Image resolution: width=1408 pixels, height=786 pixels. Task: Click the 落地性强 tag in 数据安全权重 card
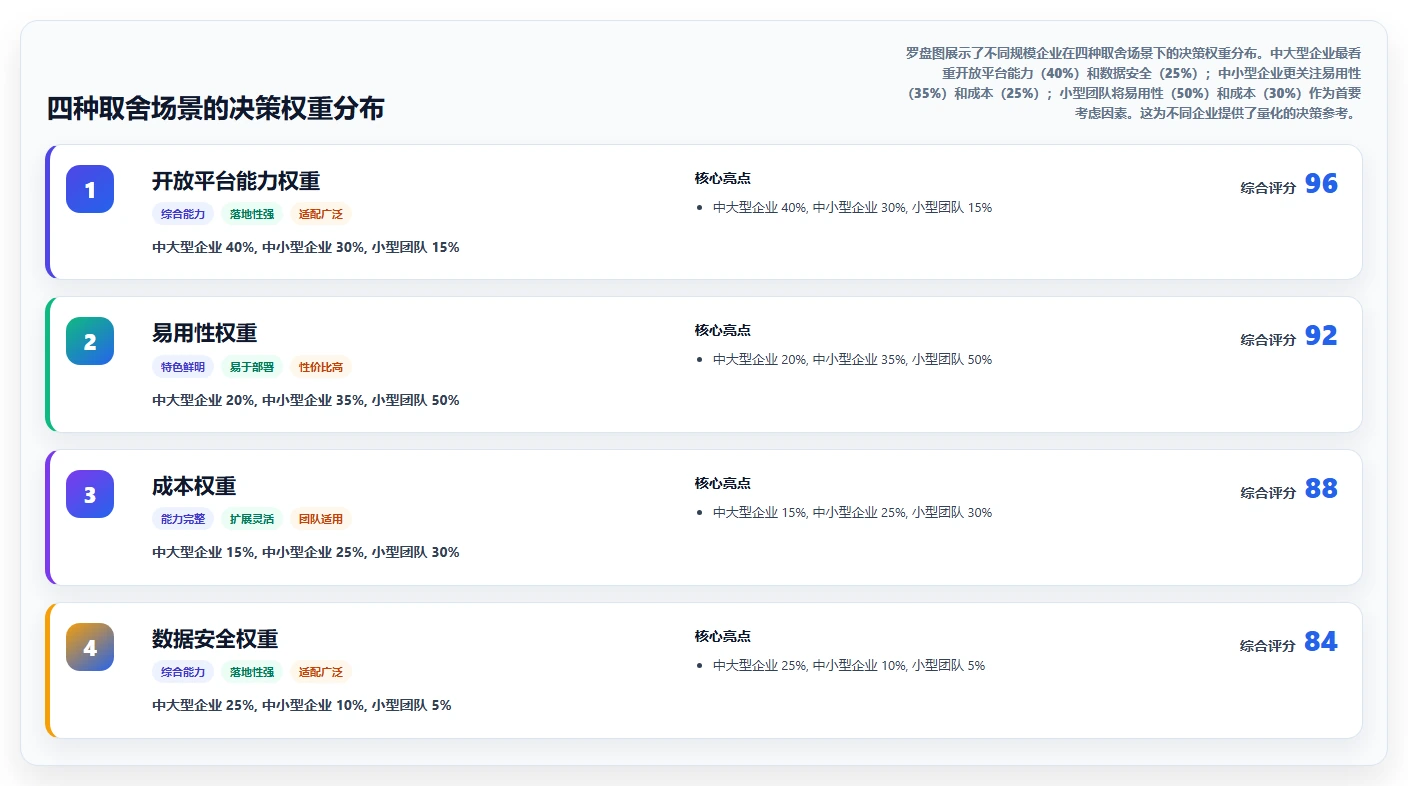252,672
